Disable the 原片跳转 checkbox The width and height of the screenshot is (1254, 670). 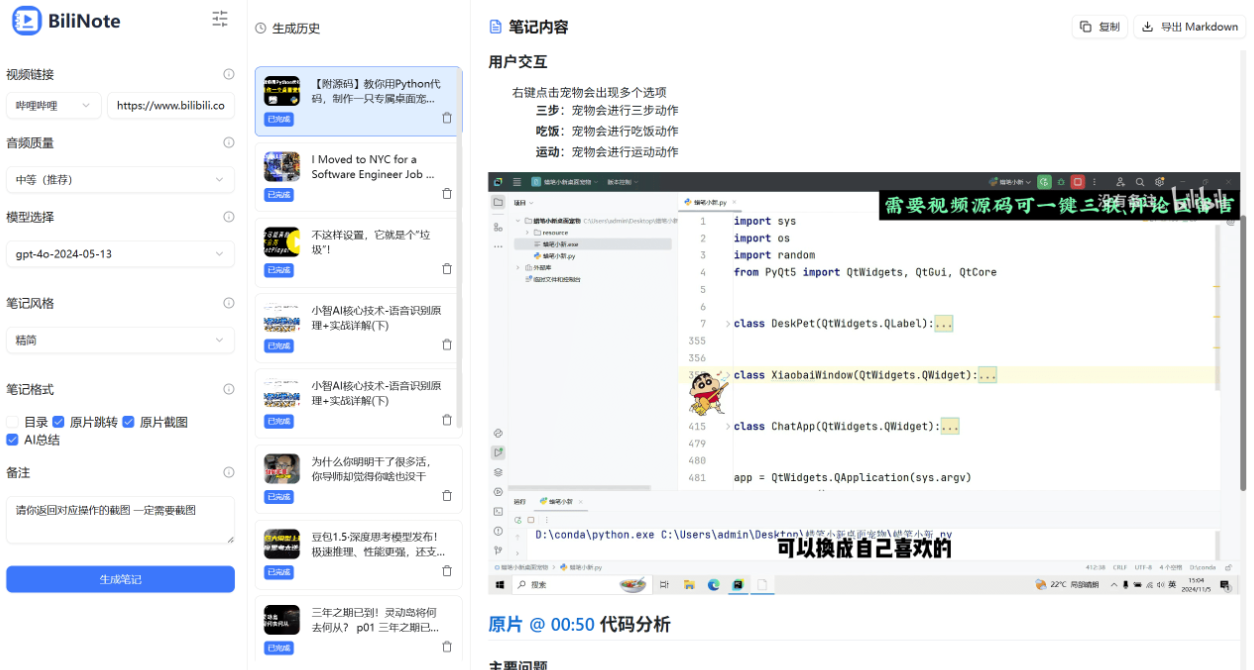[x=56, y=421]
